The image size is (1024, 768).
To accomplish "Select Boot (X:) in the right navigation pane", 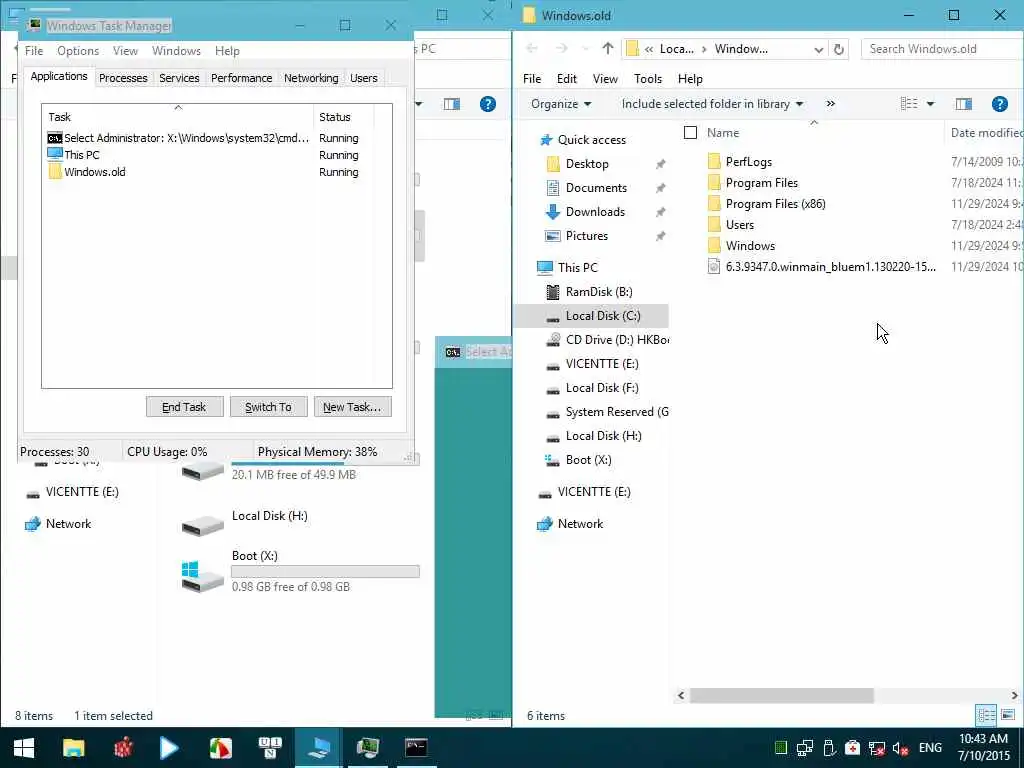I will 588,460.
